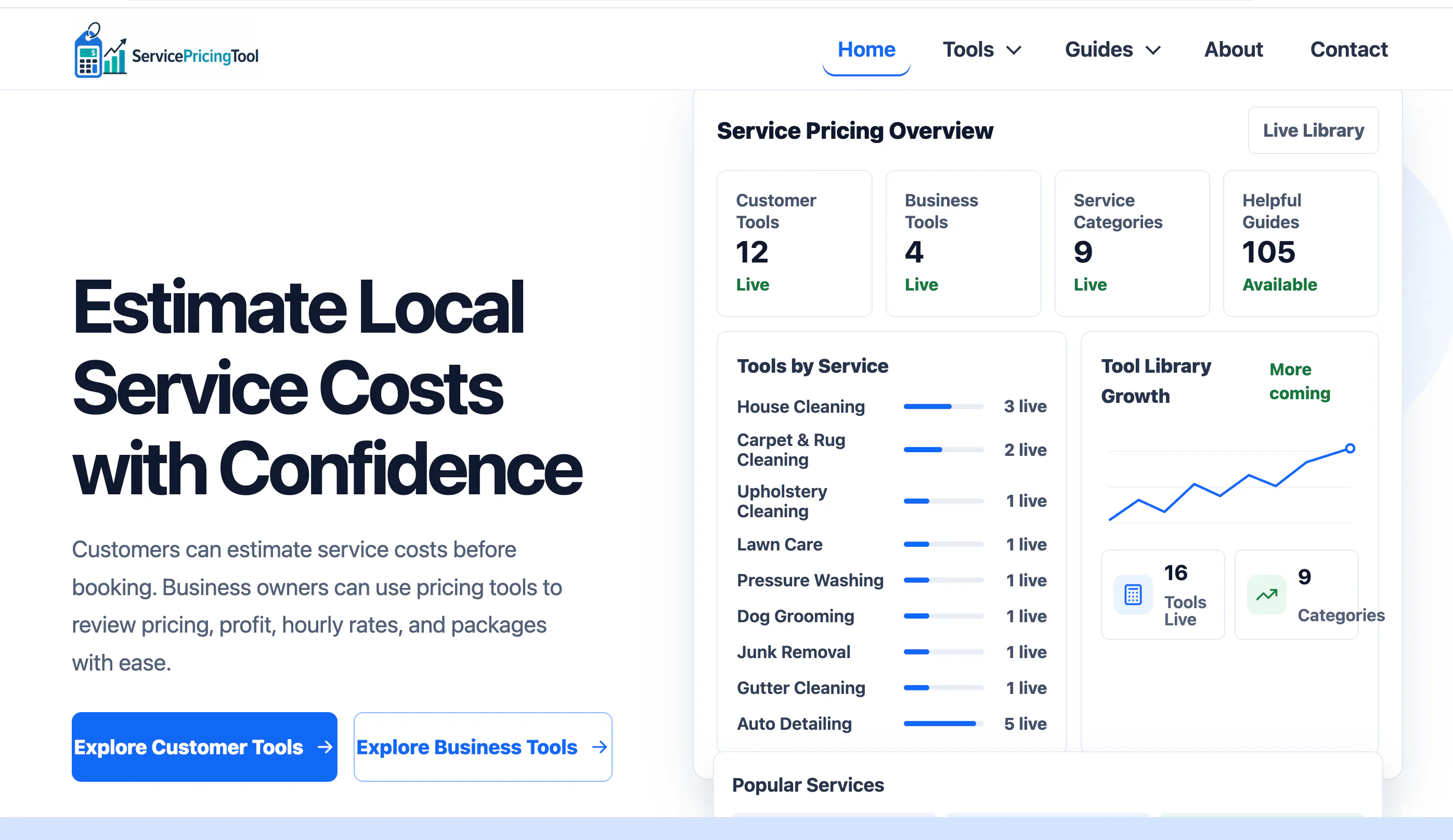The height and width of the screenshot is (840, 1453).
Task: Click the Gutter Cleaning progress bar
Action: click(x=943, y=688)
